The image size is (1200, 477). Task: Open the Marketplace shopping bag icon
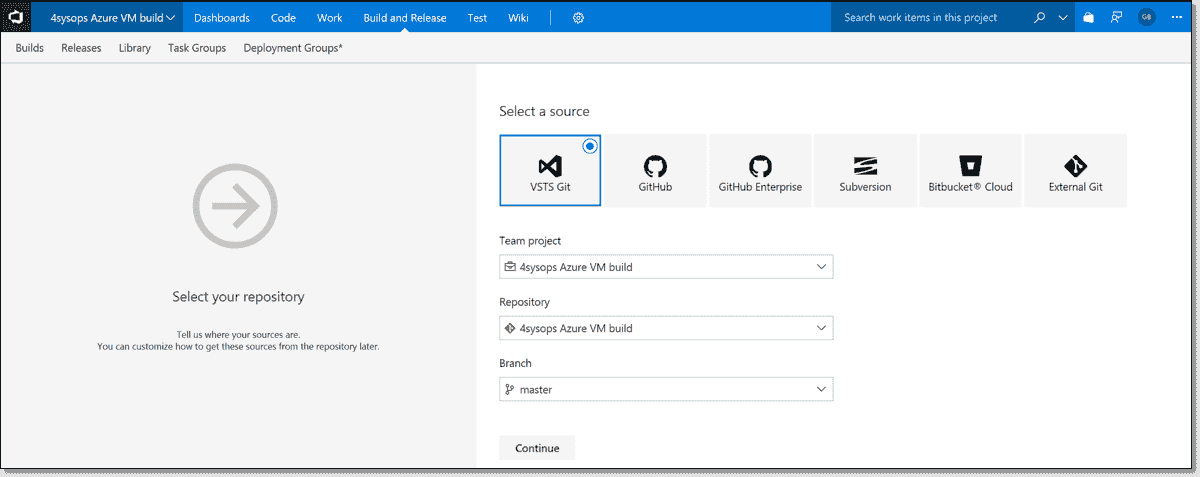(x=1089, y=17)
